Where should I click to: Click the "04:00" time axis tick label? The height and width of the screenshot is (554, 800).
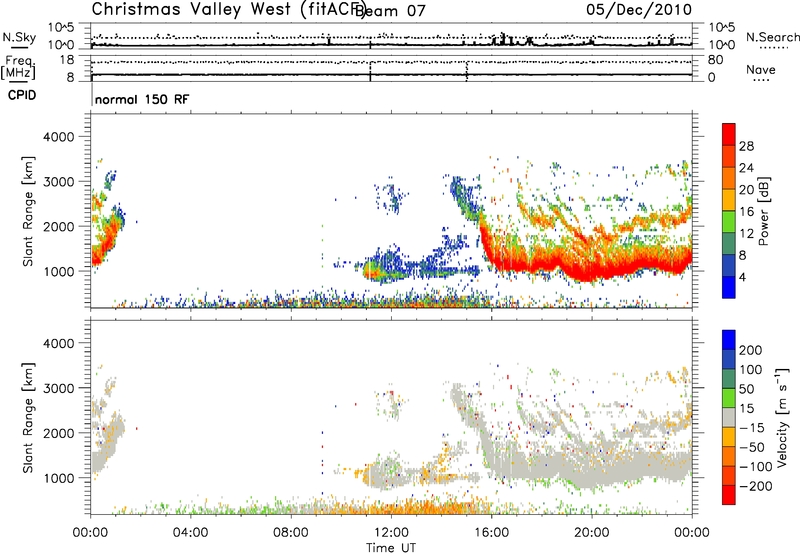click(x=190, y=533)
